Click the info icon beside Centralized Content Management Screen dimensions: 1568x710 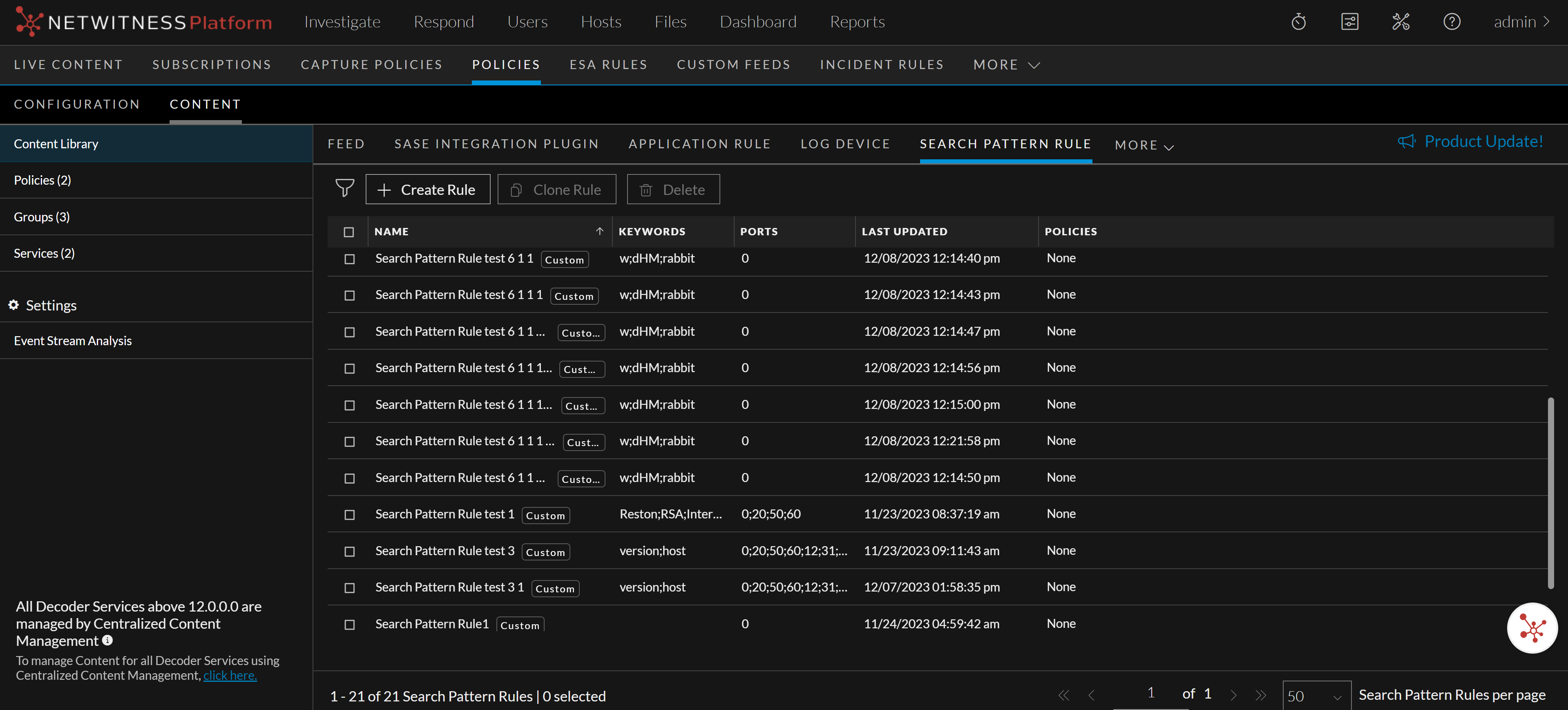click(108, 640)
